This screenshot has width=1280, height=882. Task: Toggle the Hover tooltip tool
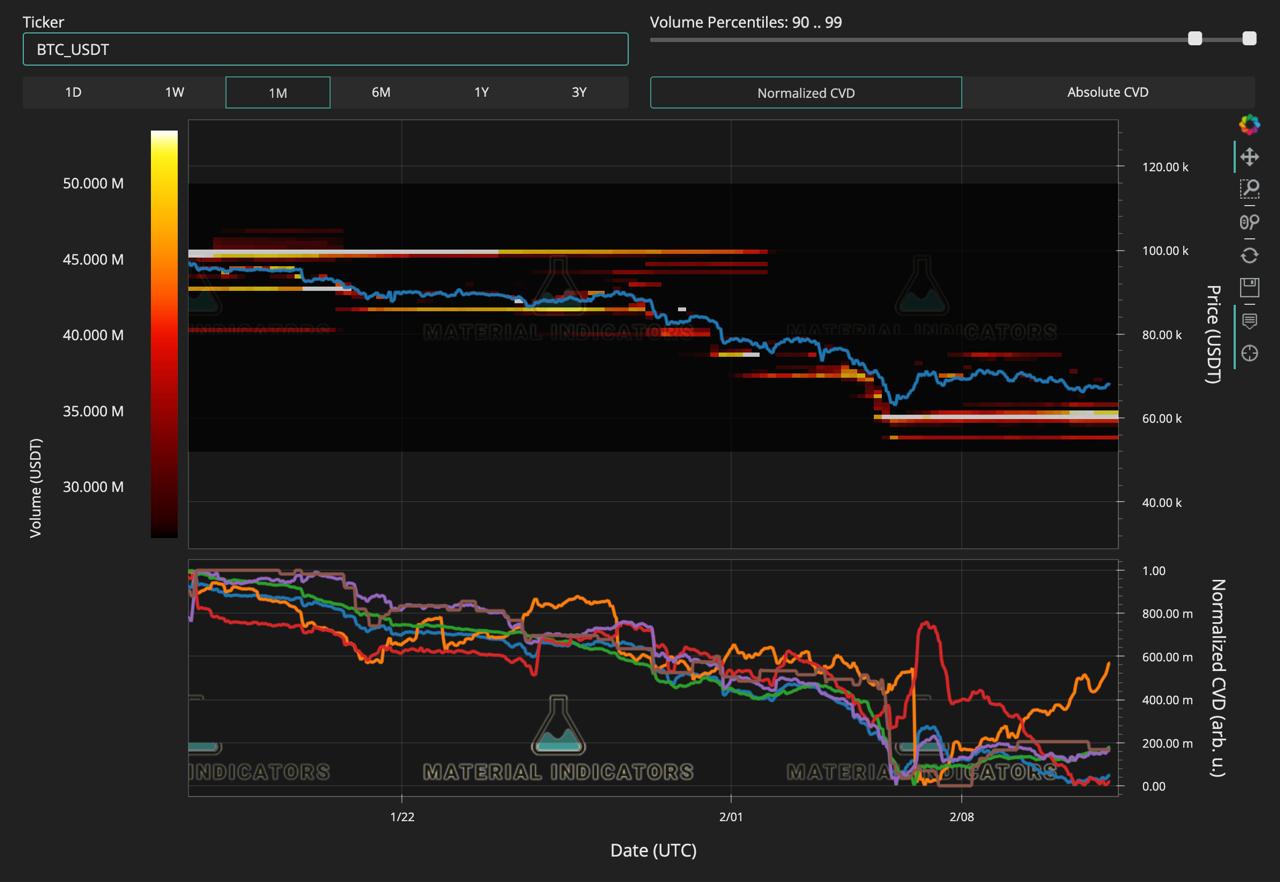click(1249, 321)
